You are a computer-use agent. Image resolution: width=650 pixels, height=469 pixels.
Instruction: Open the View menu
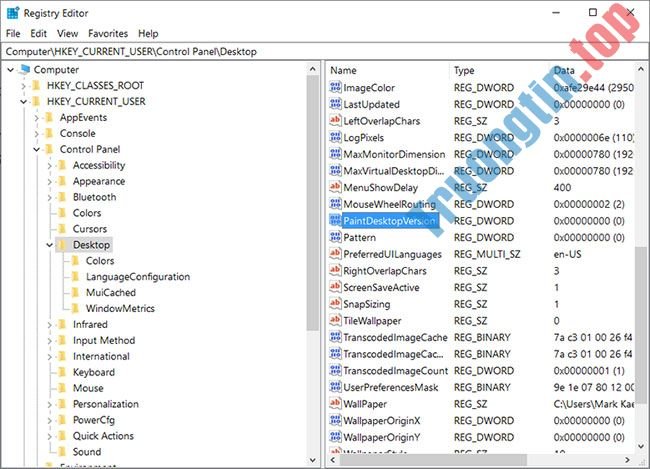tap(68, 33)
